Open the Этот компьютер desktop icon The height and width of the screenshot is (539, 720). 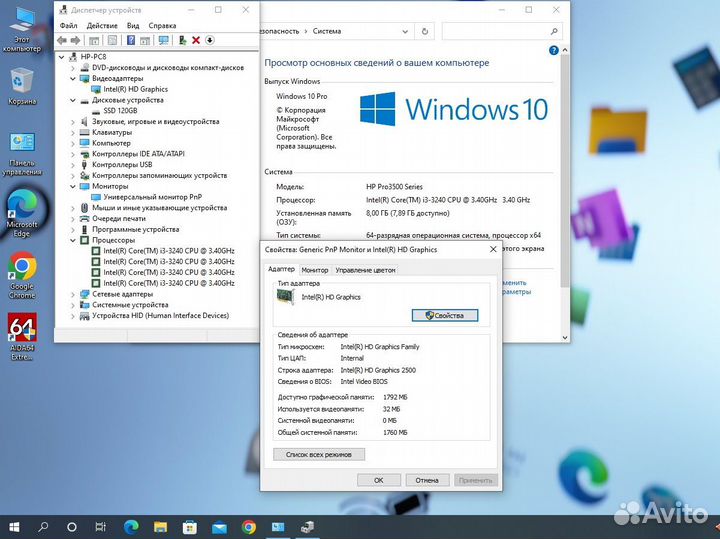pos(22,30)
